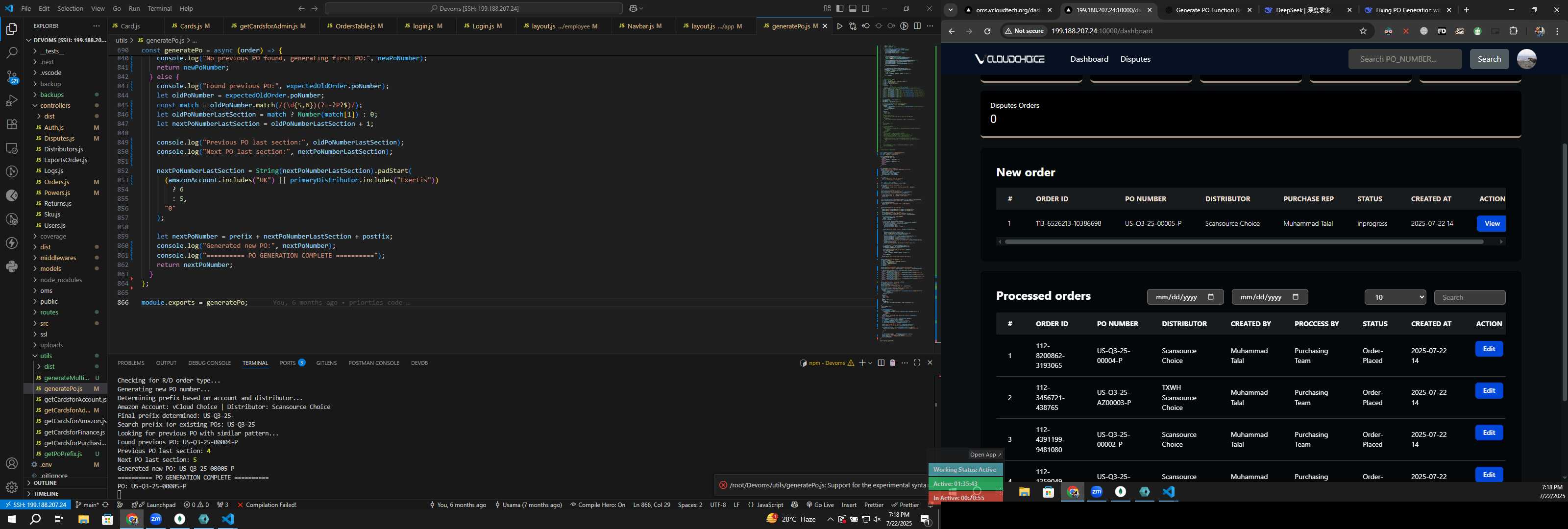The height and width of the screenshot is (529, 1568).
Task: Toggle Go Live server in status bar
Action: (x=820, y=505)
